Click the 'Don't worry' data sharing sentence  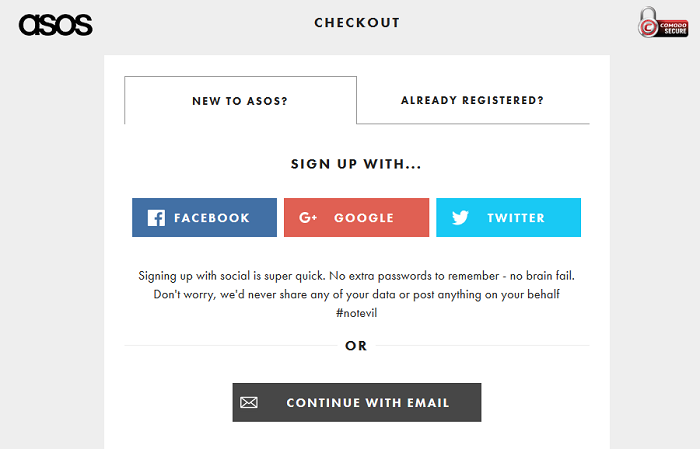point(357,294)
